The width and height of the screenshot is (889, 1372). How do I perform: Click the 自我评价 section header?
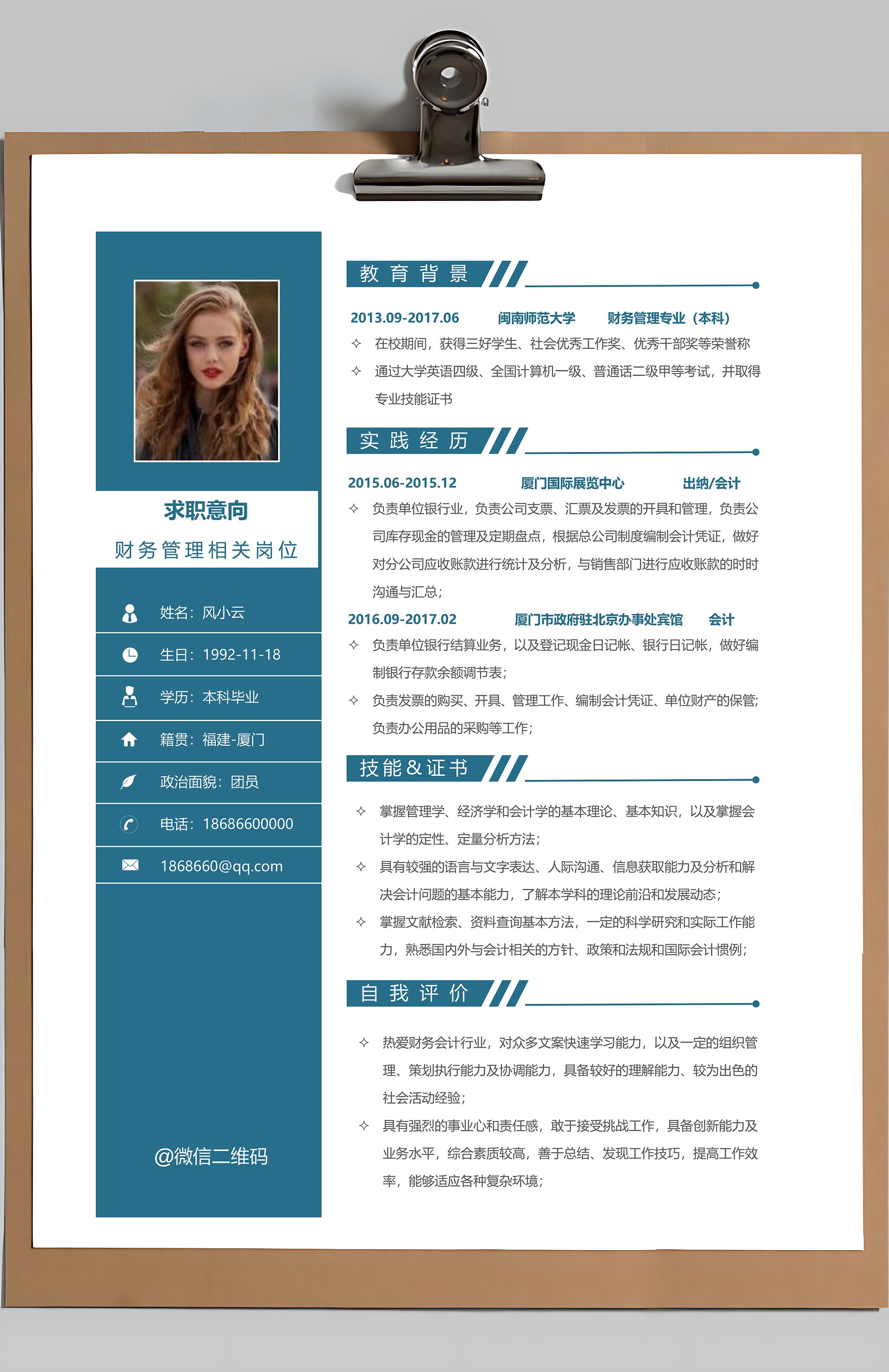[x=415, y=993]
